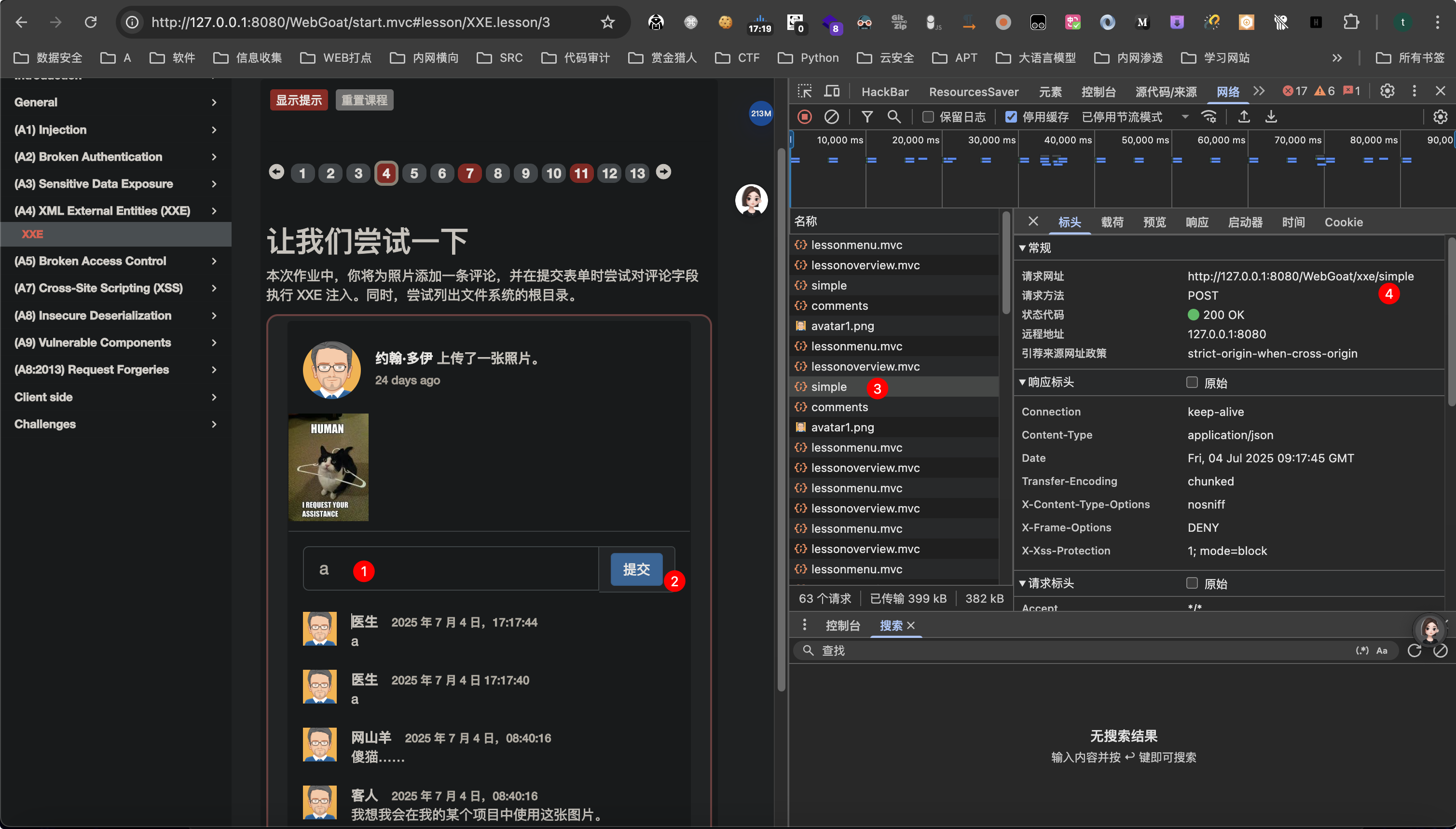Click the DevTools inspect element icon
Screen dimensions: 1456x829
pos(804,91)
